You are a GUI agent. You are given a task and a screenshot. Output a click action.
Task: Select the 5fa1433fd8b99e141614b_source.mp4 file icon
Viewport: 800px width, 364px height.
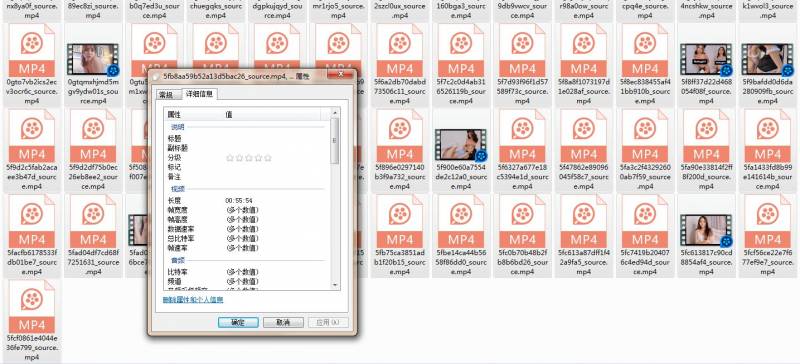767,135
